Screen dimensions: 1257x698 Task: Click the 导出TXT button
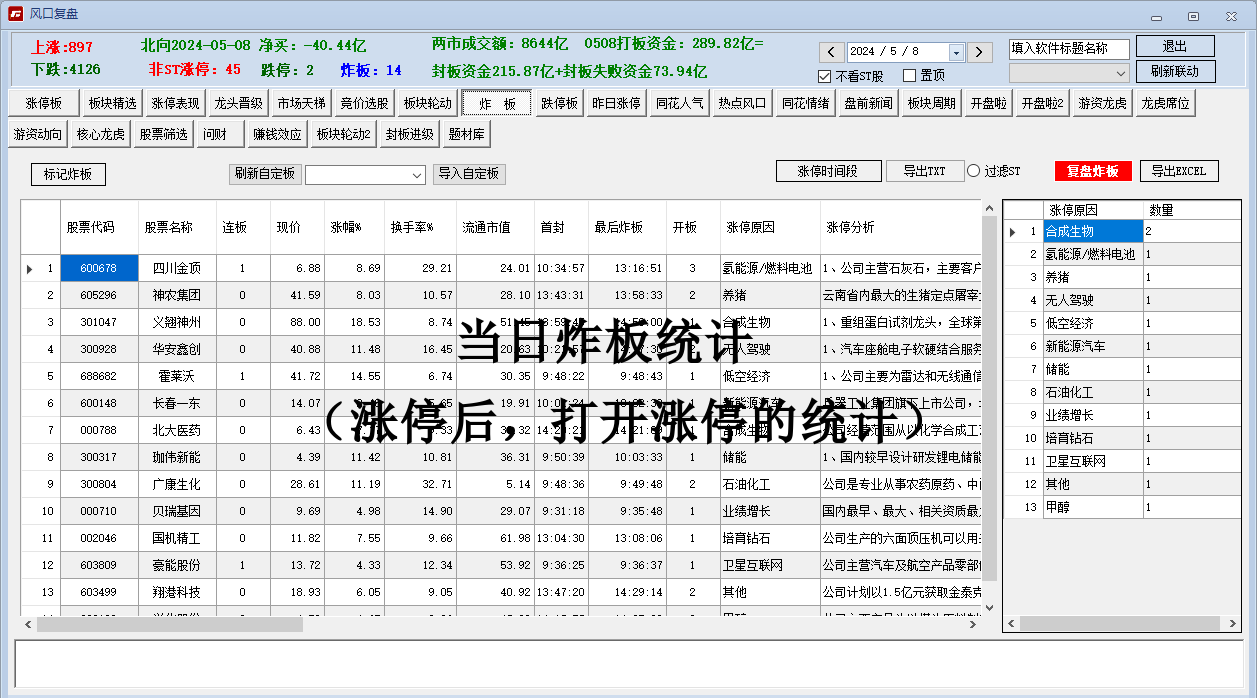[x=924, y=171]
